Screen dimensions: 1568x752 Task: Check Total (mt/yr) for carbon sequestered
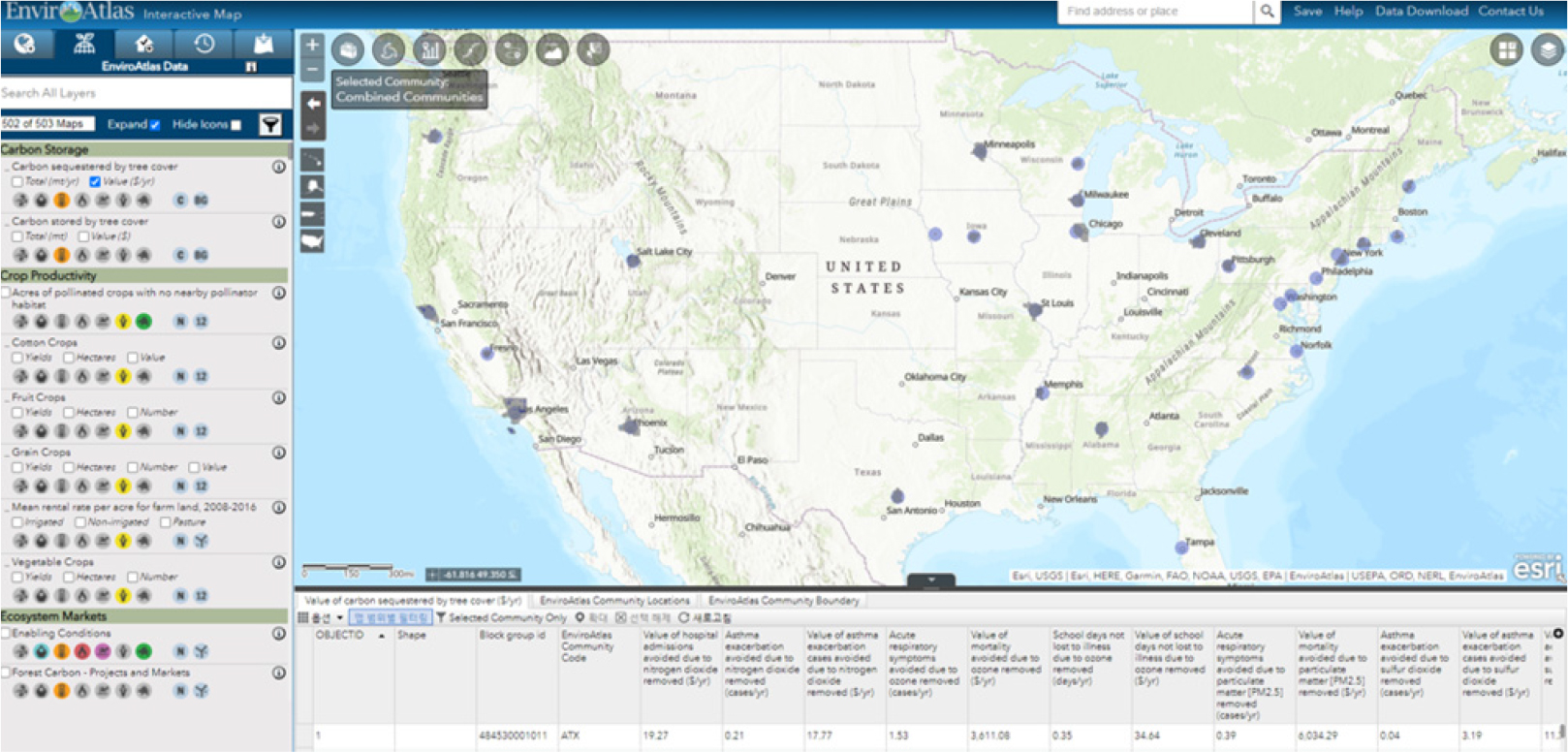[17, 181]
